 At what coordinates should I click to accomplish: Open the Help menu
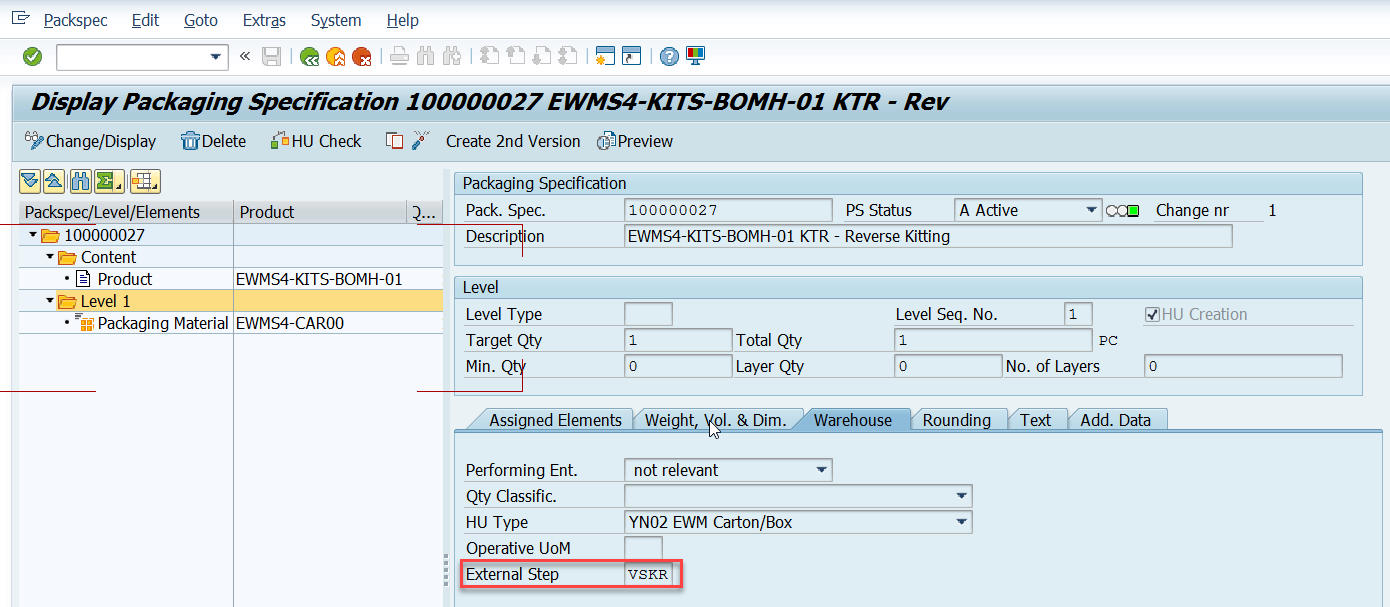pos(403,20)
